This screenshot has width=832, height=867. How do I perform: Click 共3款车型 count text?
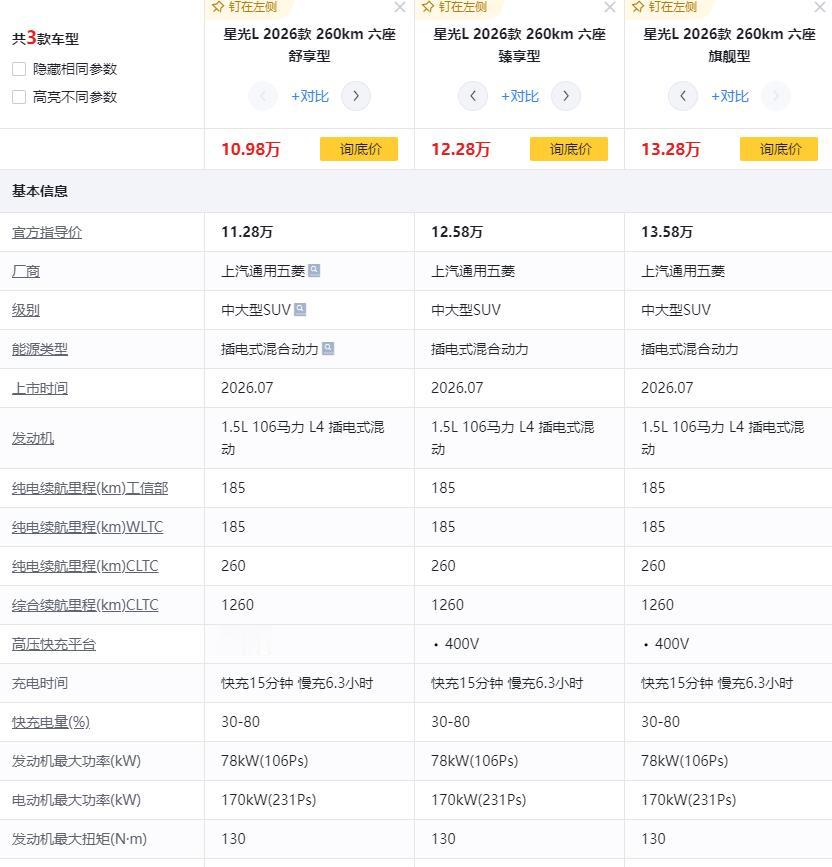(45, 38)
